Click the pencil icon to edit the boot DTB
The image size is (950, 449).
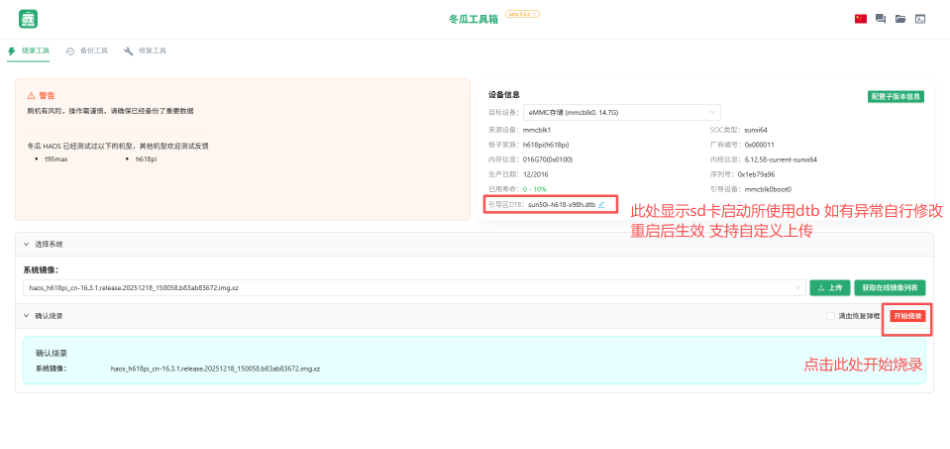[x=601, y=204]
